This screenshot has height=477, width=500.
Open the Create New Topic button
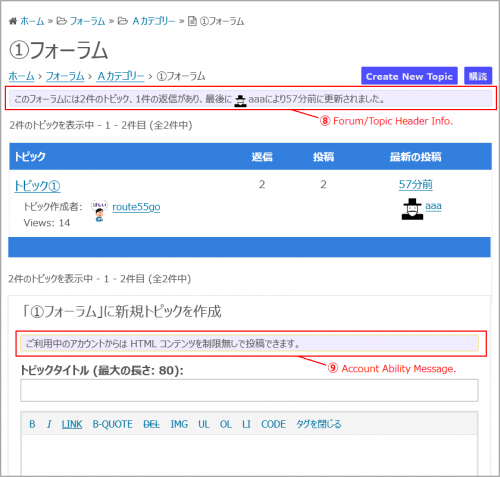[x=409, y=76]
